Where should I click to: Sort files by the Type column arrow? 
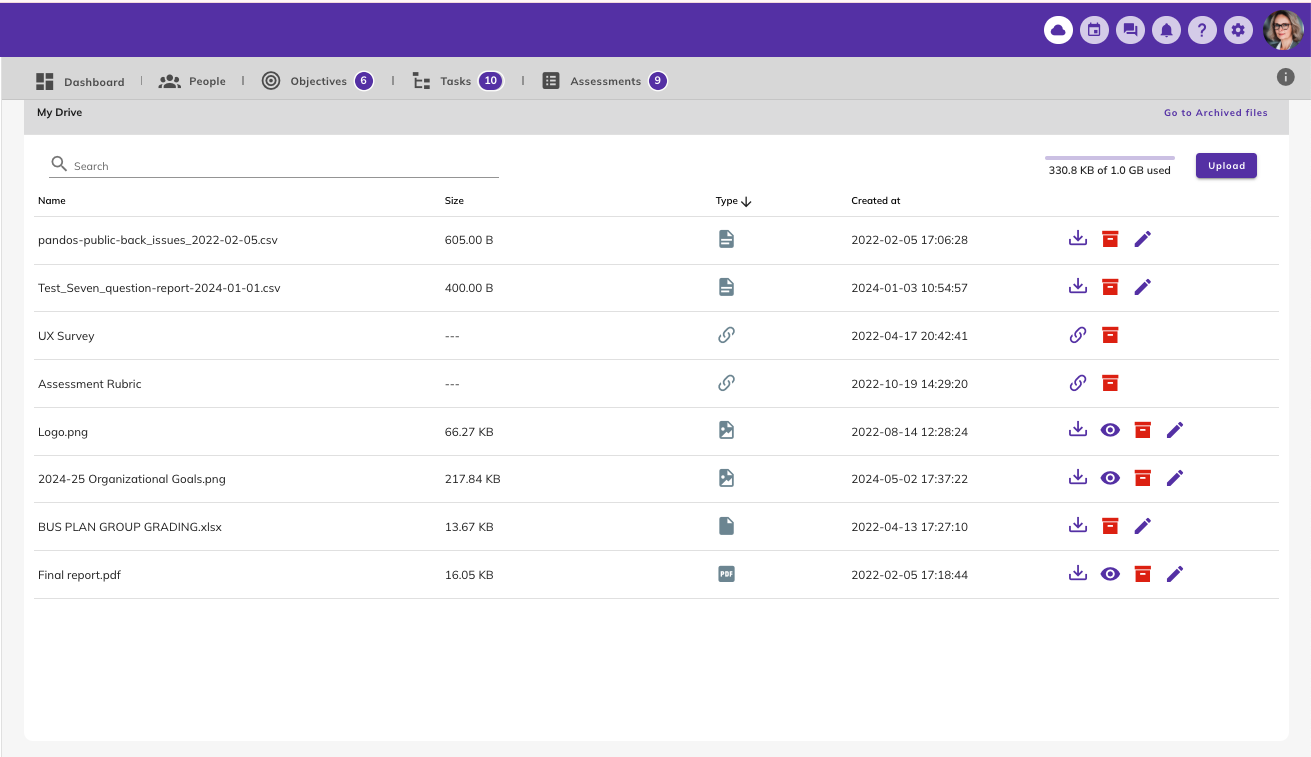[746, 201]
